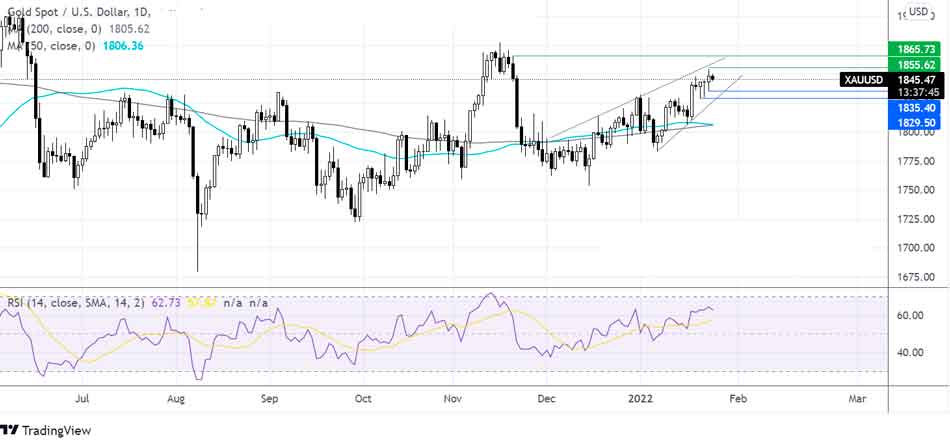Open the USD currency selector

(x=917, y=12)
